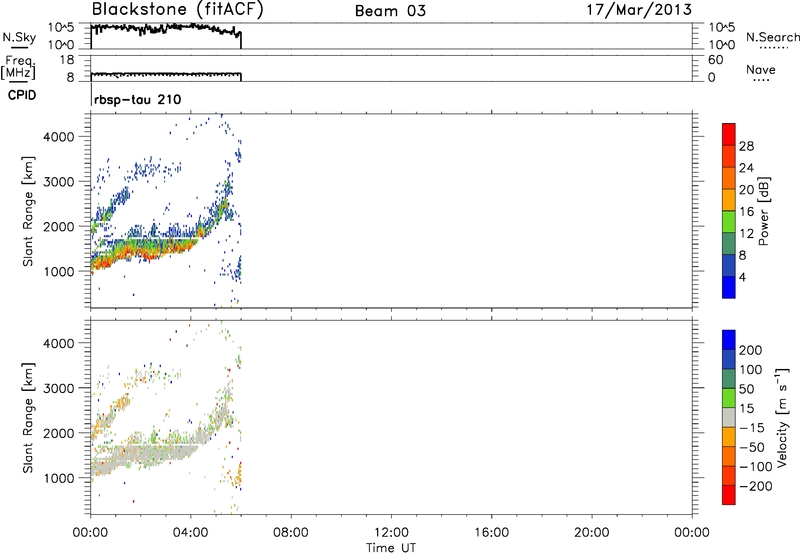Viewport: 800px width, 554px height.
Task: Click the 'Slant Range [km]' label of the power panel
Action: (28, 211)
